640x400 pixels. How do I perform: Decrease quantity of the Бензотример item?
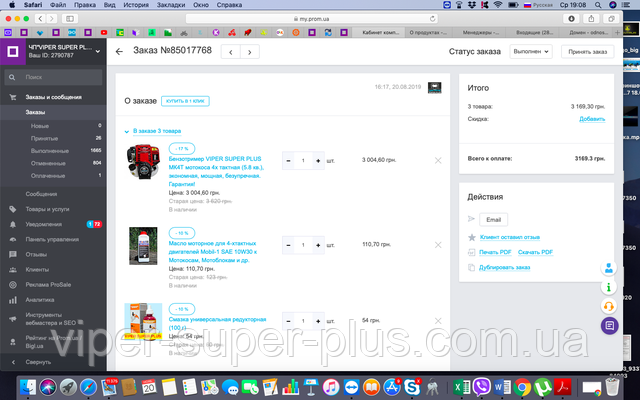coord(288,160)
